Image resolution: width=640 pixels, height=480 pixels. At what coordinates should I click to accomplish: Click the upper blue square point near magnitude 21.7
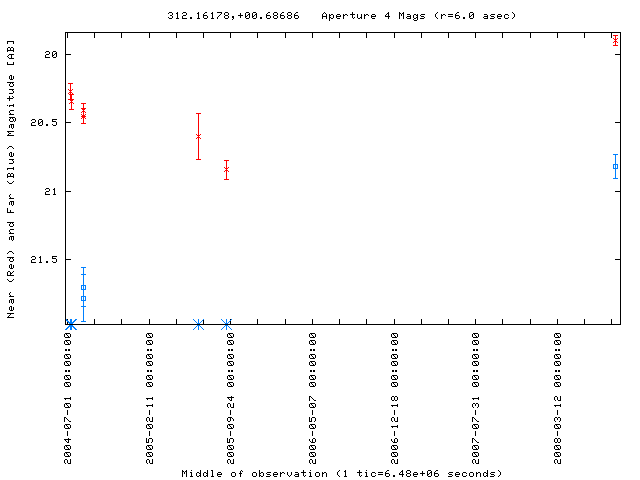[83, 287]
